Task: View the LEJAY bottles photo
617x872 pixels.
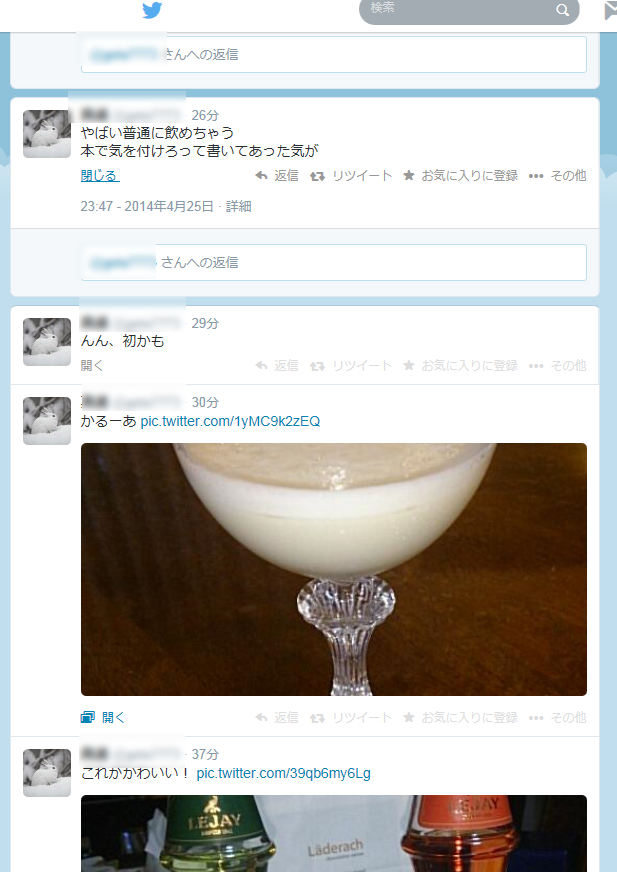Action: click(334, 834)
